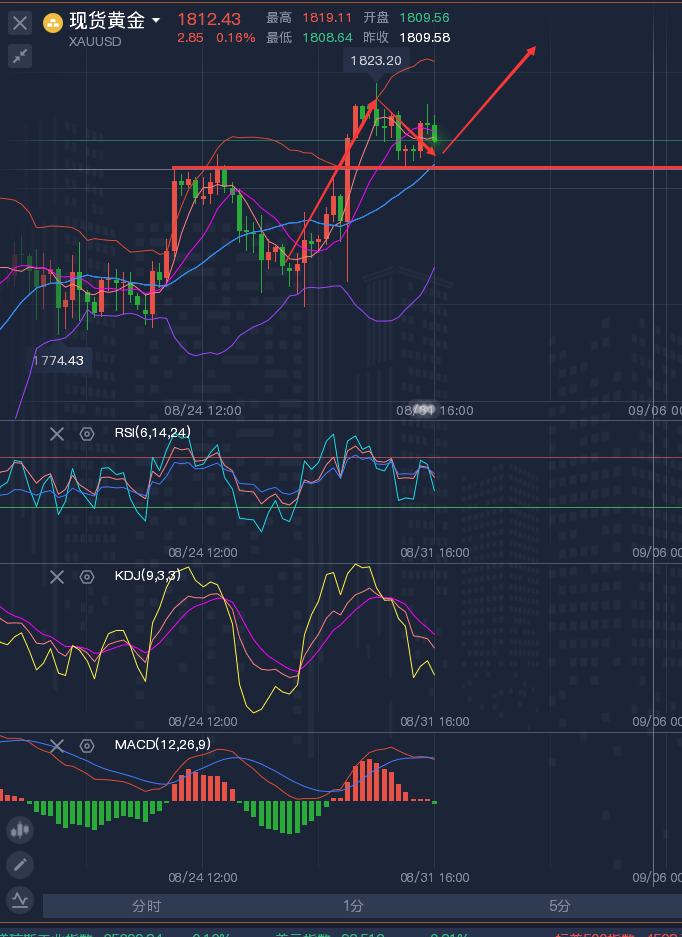Switch to the 分时 timeframe tab
The width and height of the screenshot is (682, 937).
pos(146,906)
